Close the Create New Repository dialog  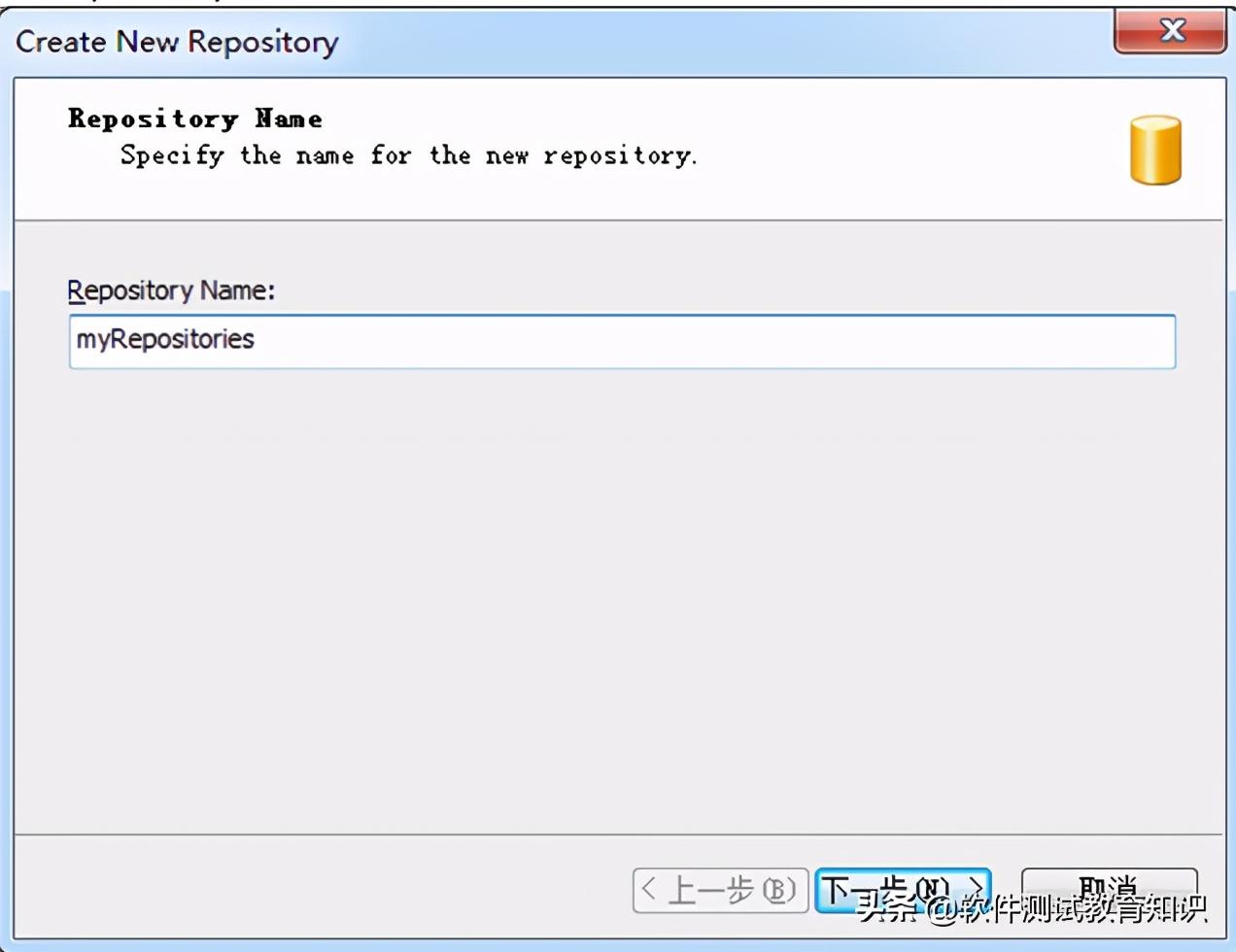tap(1170, 31)
